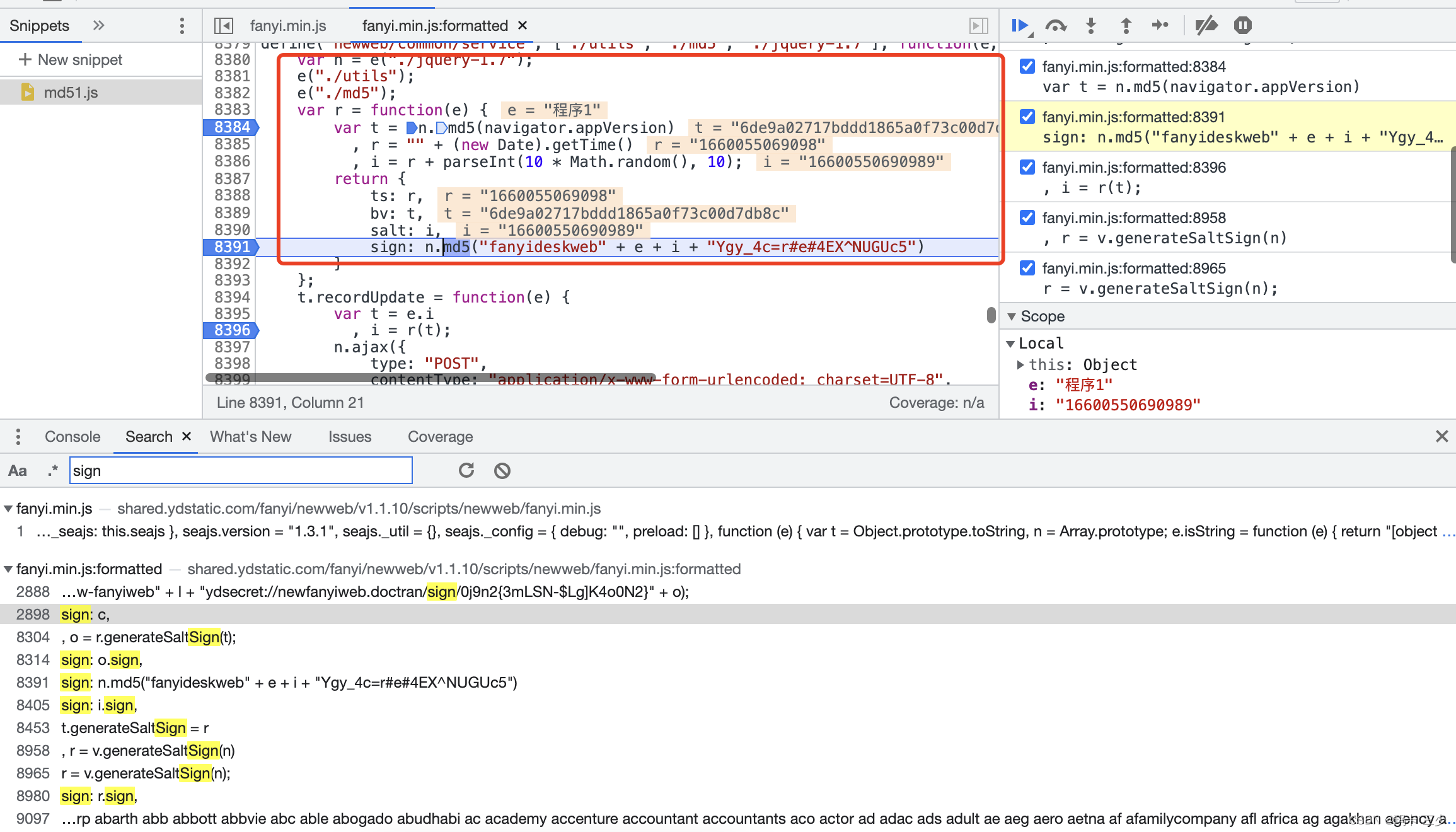Viewport: 1456px width, 832px height.
Task: Step out of current function
Action: (1126, 26)
